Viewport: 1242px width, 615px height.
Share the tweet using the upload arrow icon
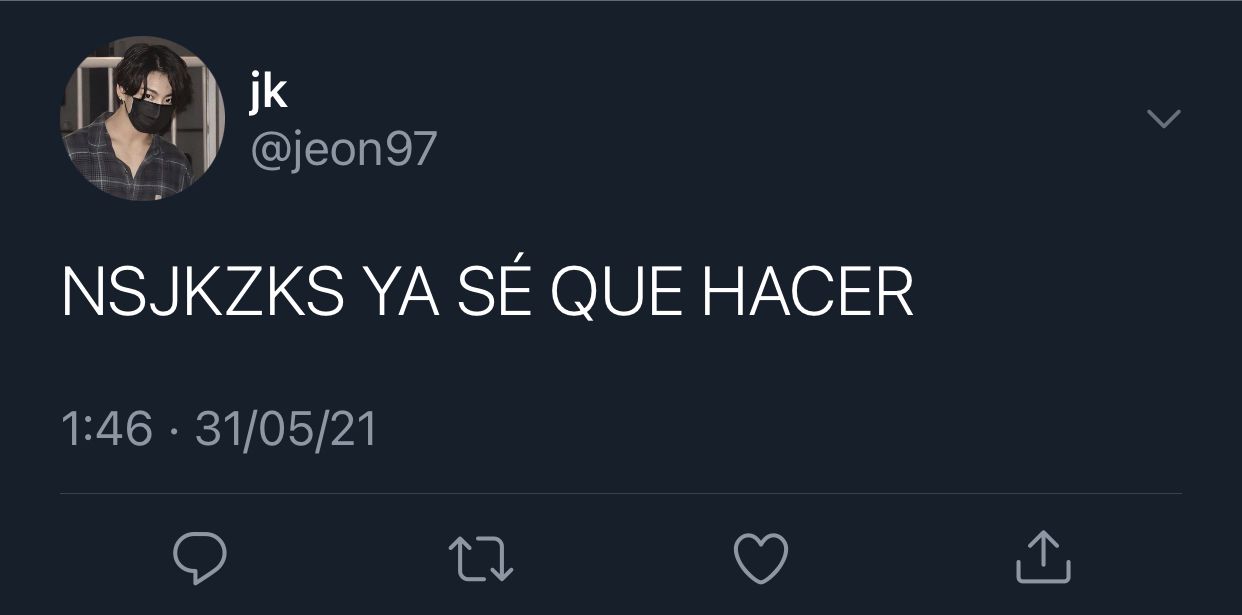coord(1043,557)
